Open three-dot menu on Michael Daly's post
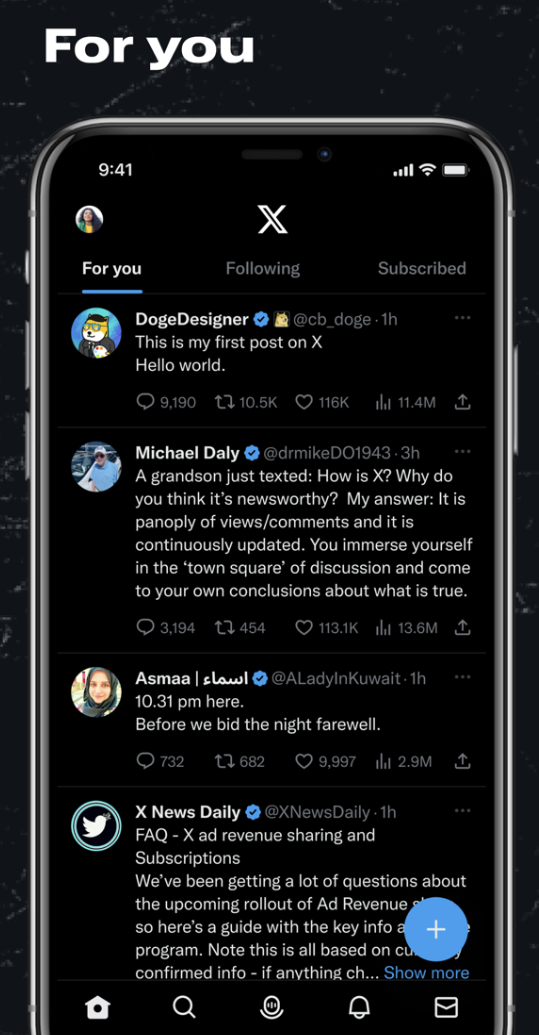This screenshot has width=539, height=1035. 462,451
